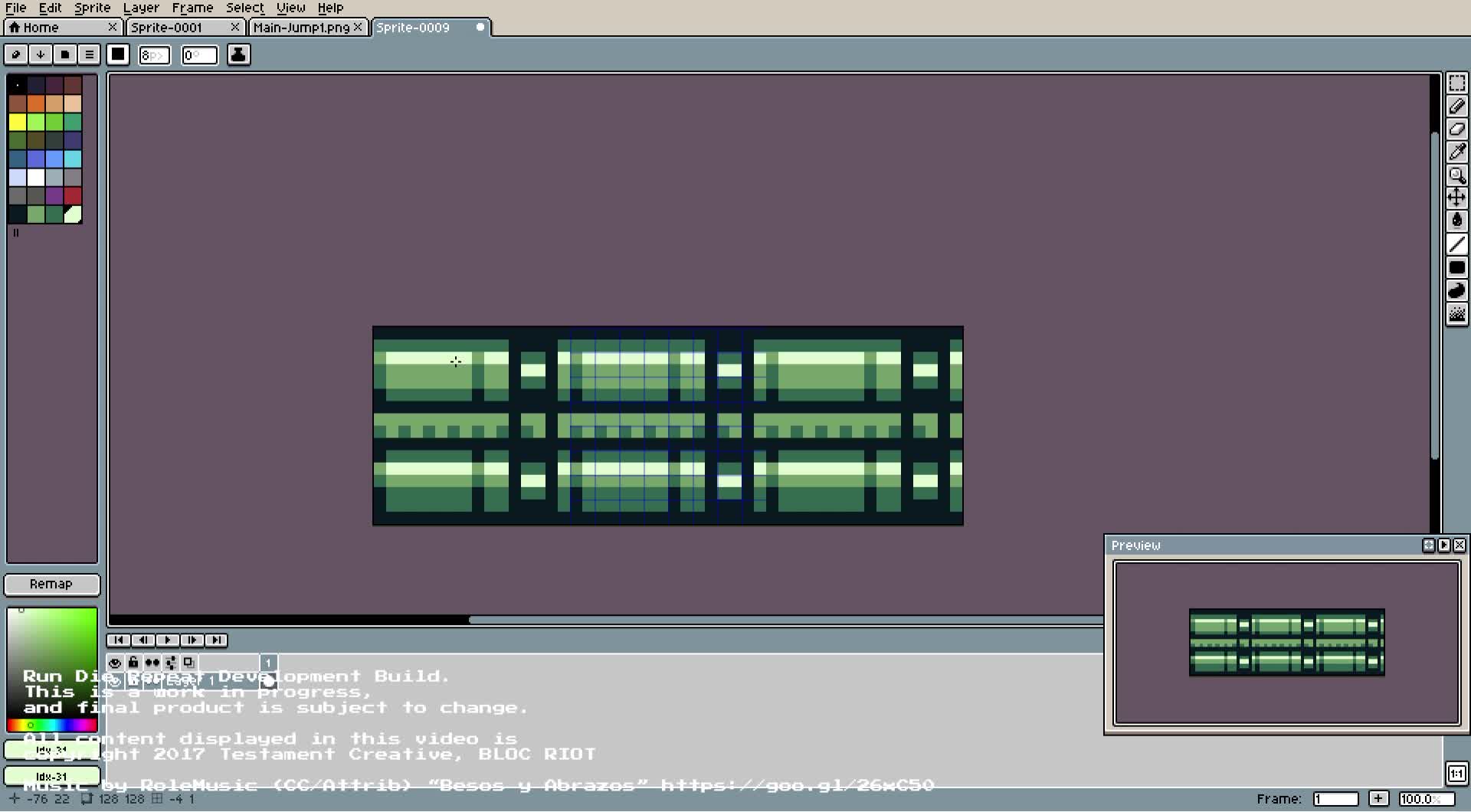This screenshot has height=812, width=1471.
Task: Select the Filled Rectangle tool
Action: (1456, 267)
